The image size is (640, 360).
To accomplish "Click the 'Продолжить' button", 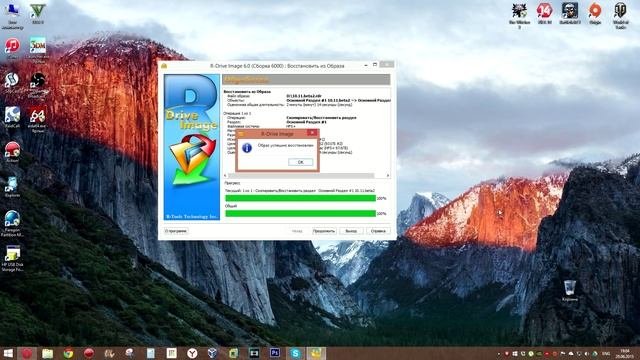I will (x=324, y=231).
